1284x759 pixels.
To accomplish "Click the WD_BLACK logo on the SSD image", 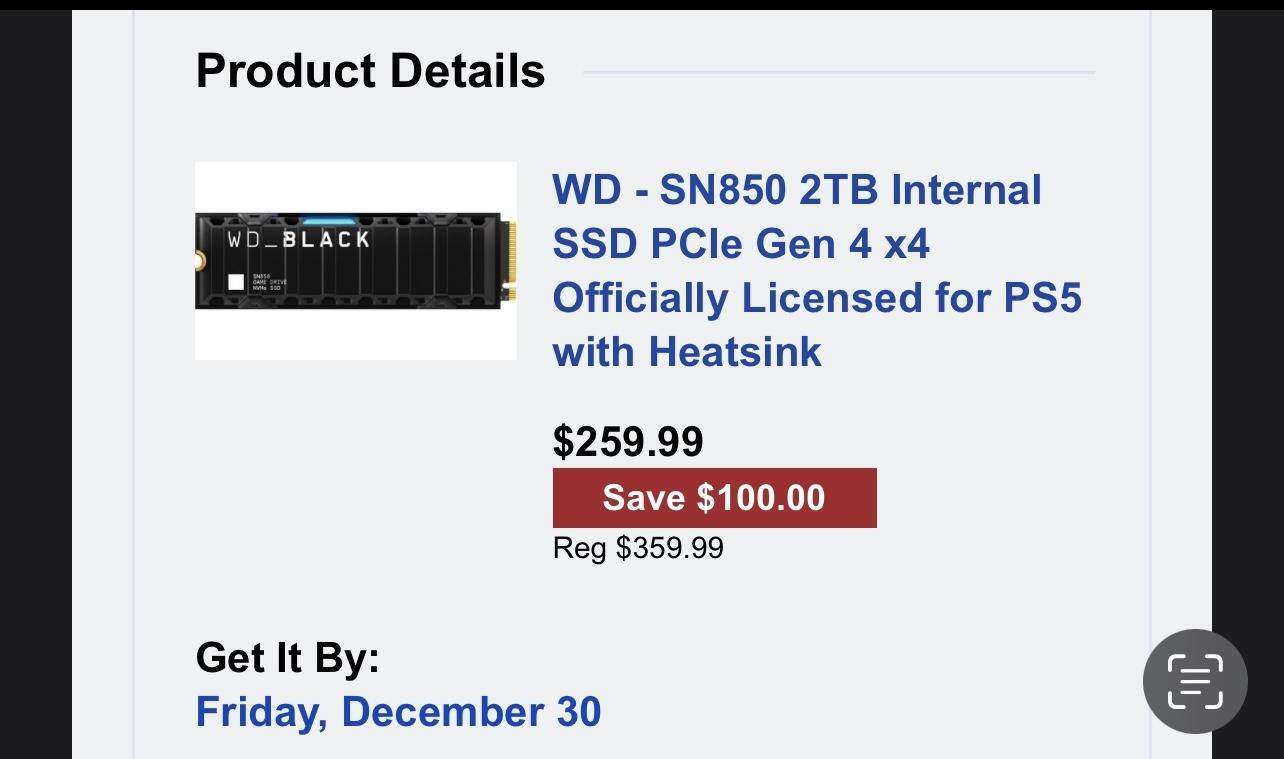I will (x=298, y=240).
